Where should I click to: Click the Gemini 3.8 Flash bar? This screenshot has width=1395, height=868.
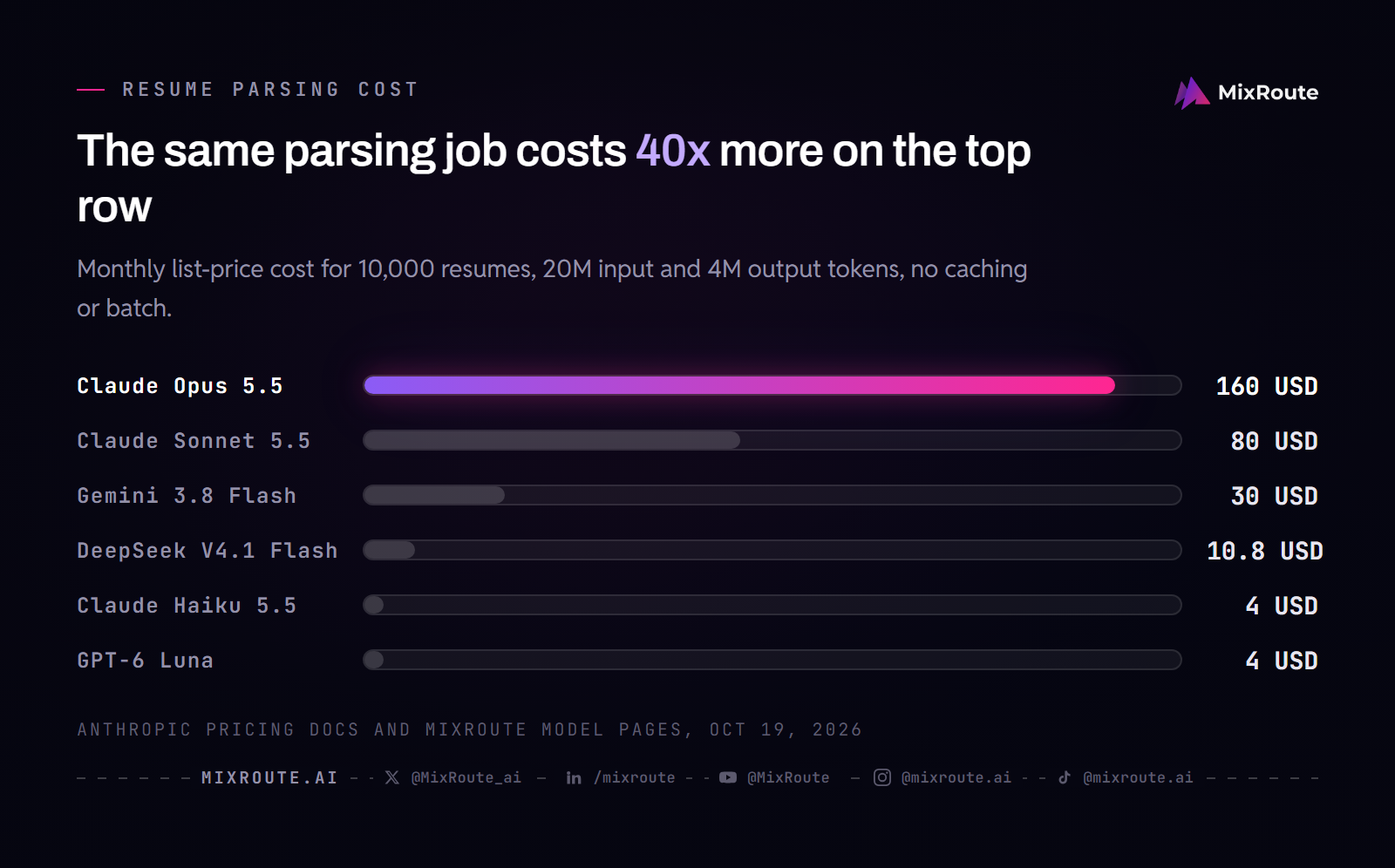point(434,495)
